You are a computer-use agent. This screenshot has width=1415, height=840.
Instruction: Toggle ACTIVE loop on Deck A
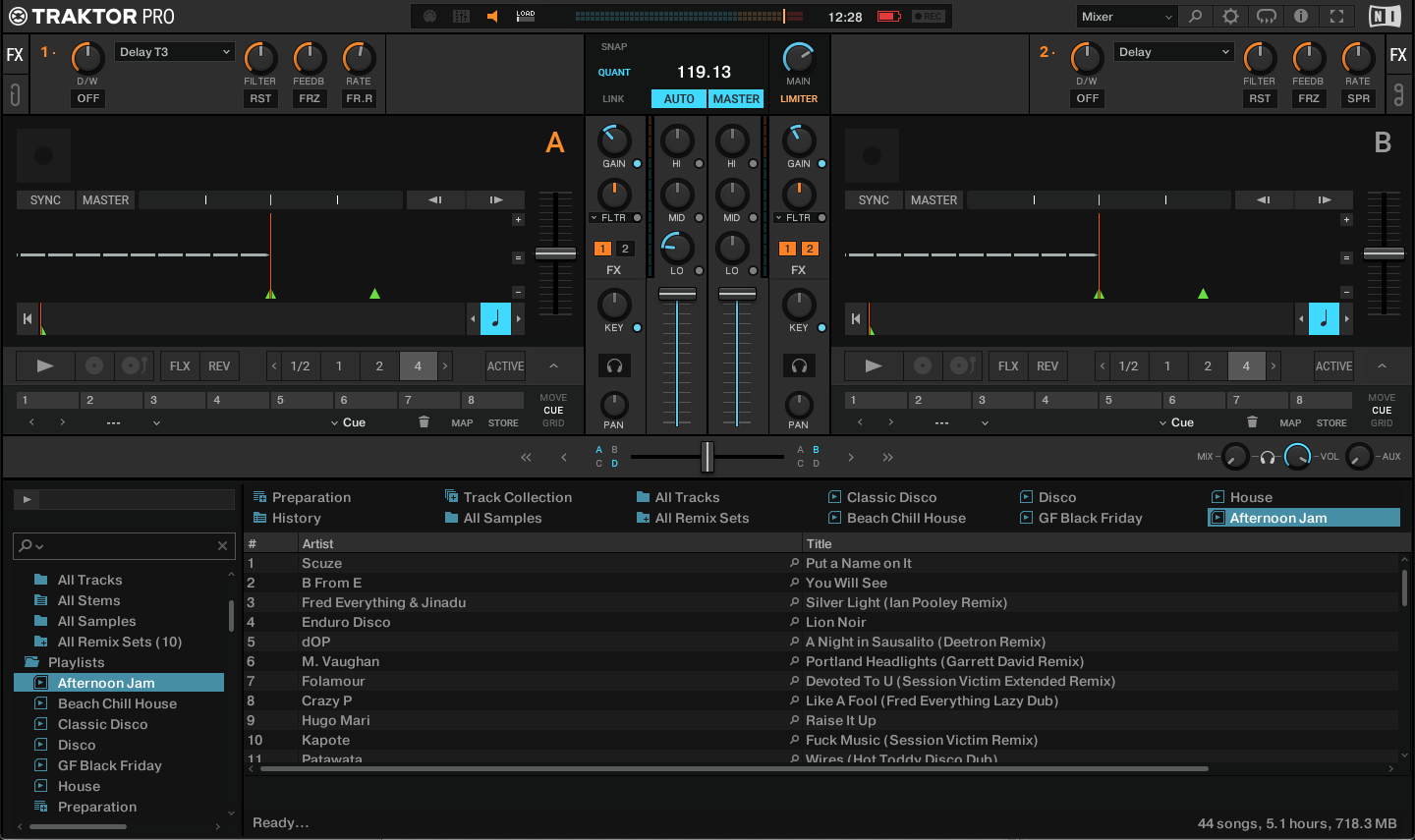505,365
